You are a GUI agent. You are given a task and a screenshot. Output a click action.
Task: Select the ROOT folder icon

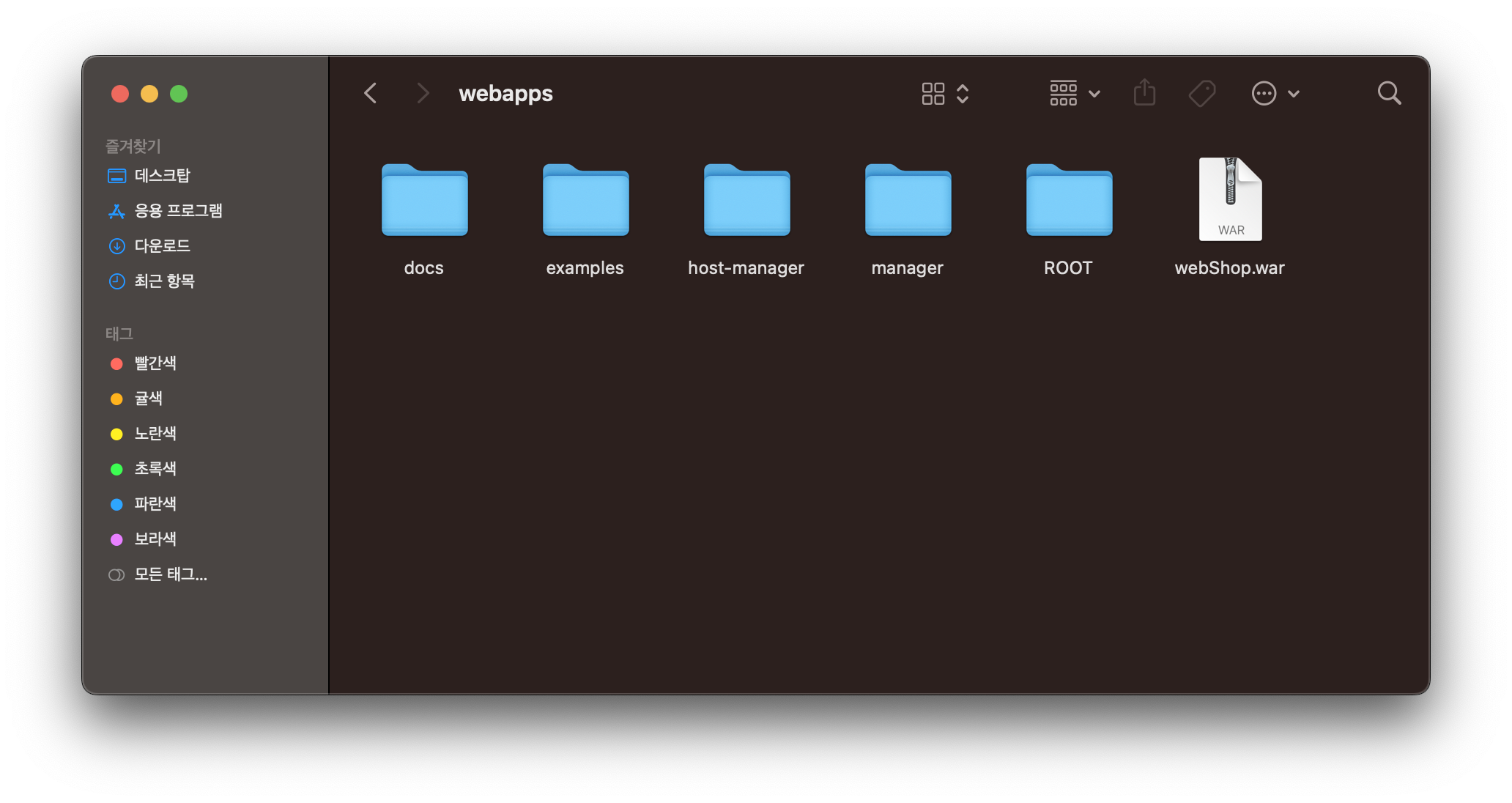1069,200
